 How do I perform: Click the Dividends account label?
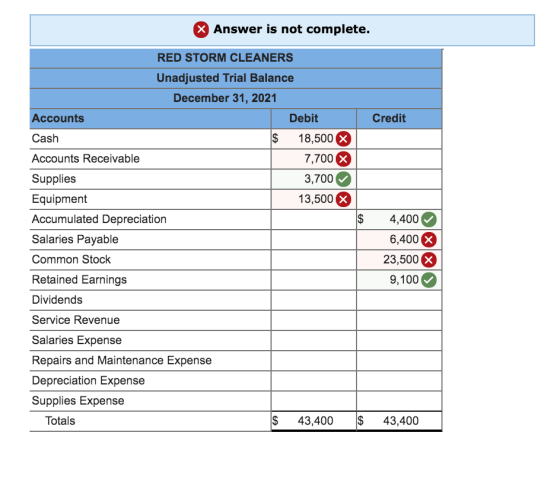57,300
